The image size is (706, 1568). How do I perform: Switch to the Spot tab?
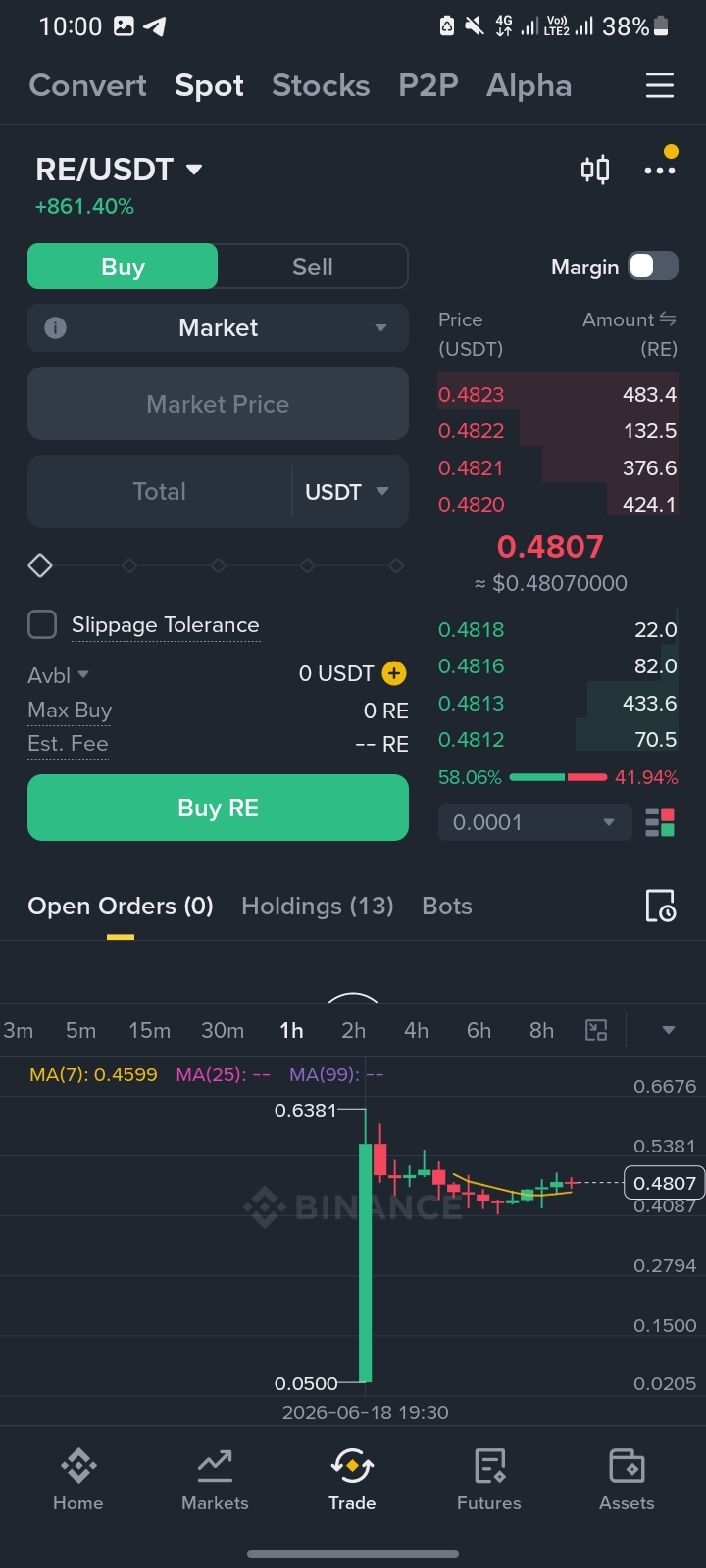[209, 85]
